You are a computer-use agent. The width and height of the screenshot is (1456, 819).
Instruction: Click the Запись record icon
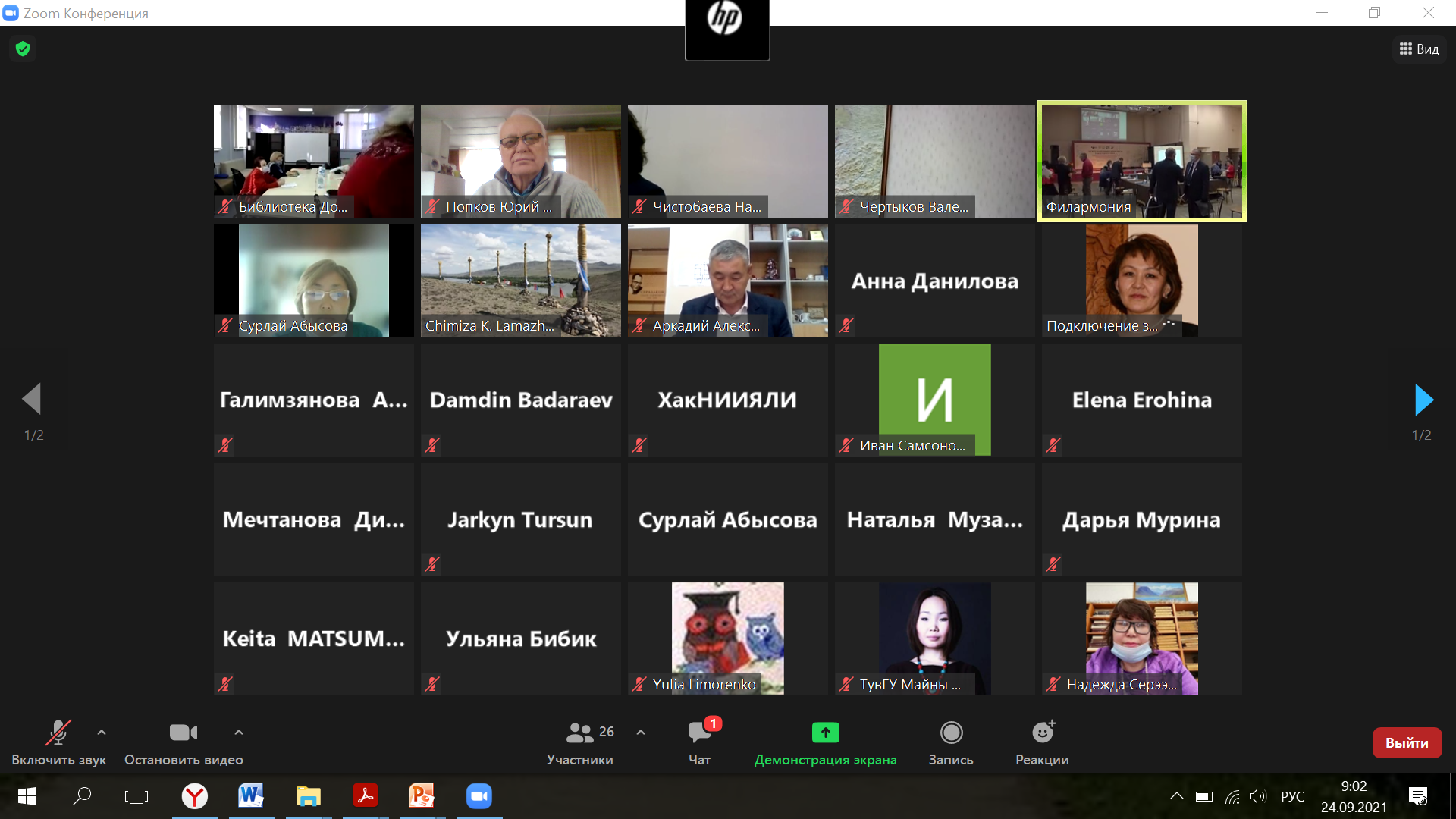(951, 733)
